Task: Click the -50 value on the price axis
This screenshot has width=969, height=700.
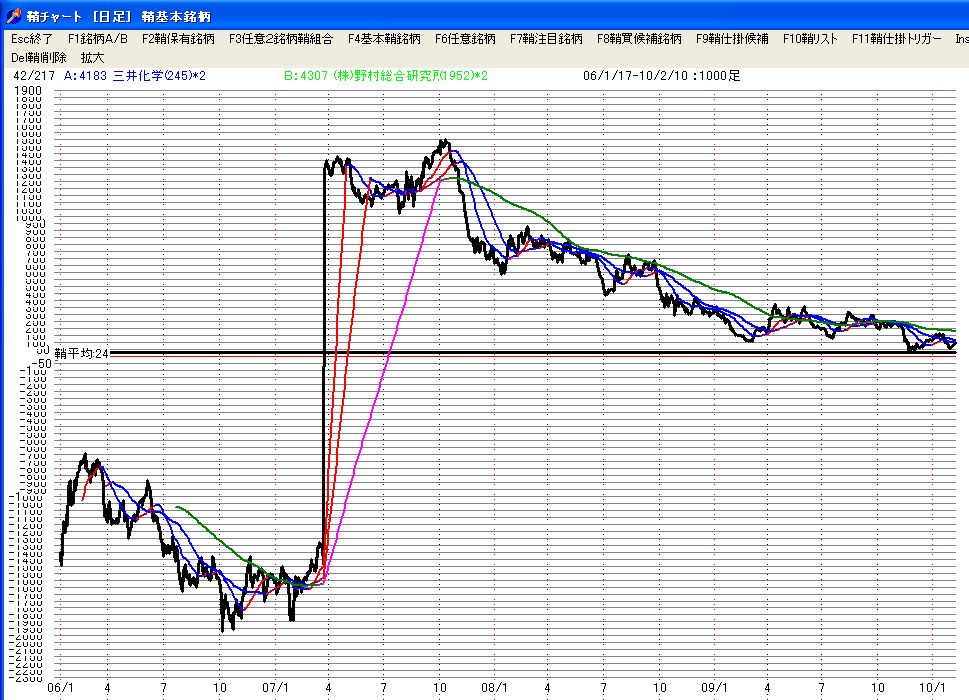Action: (x=40, y=363)
